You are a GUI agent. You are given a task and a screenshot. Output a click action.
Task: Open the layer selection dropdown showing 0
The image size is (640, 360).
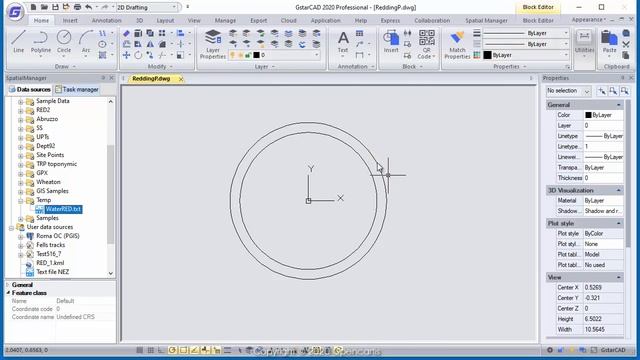274,55
